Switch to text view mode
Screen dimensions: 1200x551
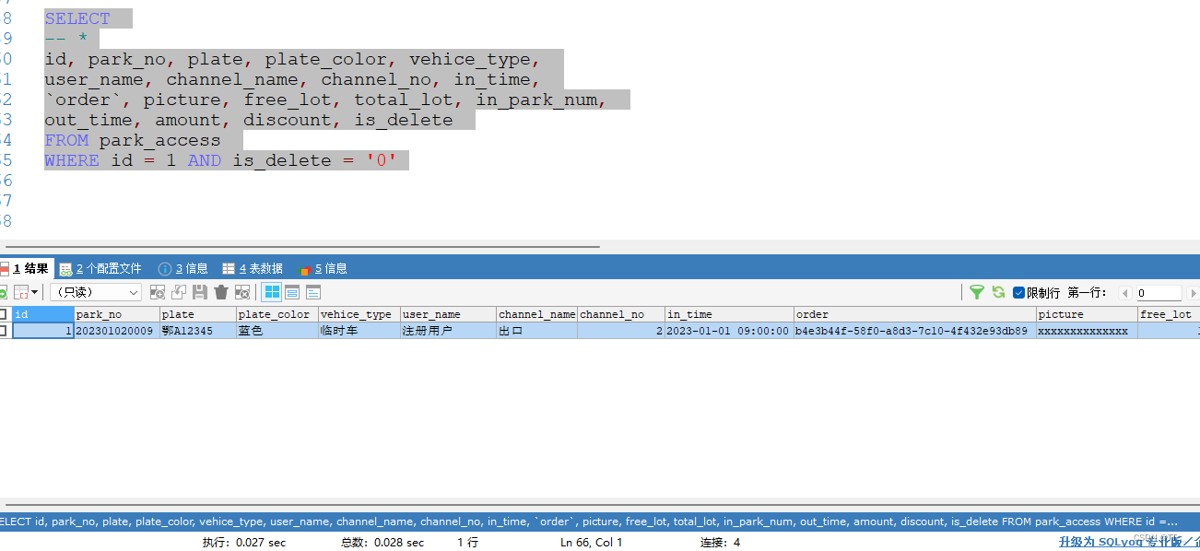click(x=313, y=292)
